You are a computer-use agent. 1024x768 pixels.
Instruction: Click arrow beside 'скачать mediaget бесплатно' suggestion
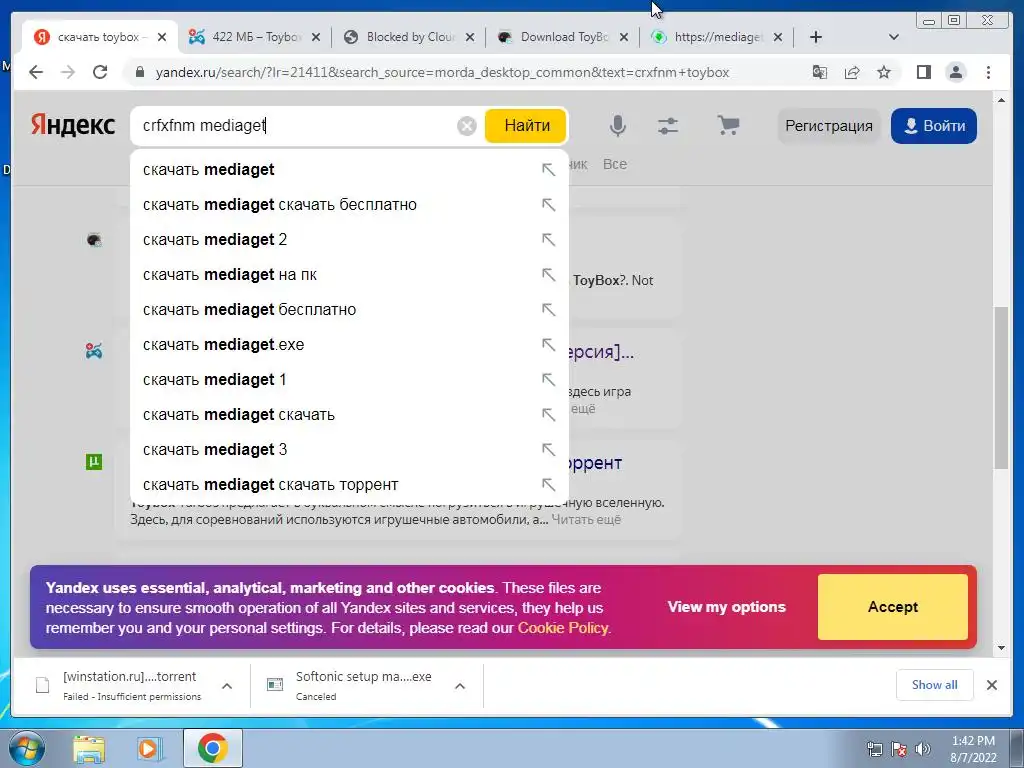click(x=549, y=310)
